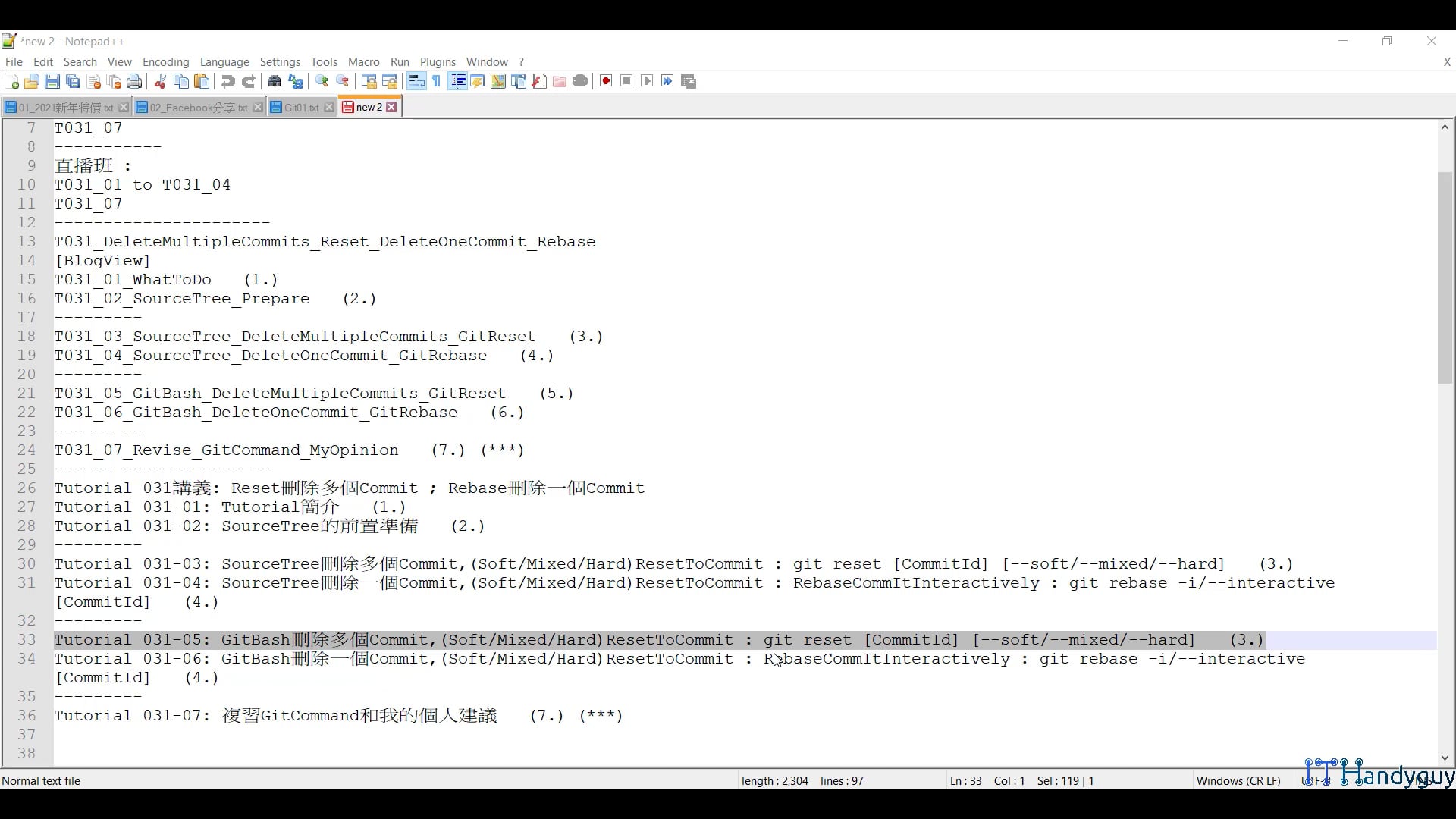1456x819 pixels.
Task: Click the vertical scrollbar down arrow
Action: 1445,758
